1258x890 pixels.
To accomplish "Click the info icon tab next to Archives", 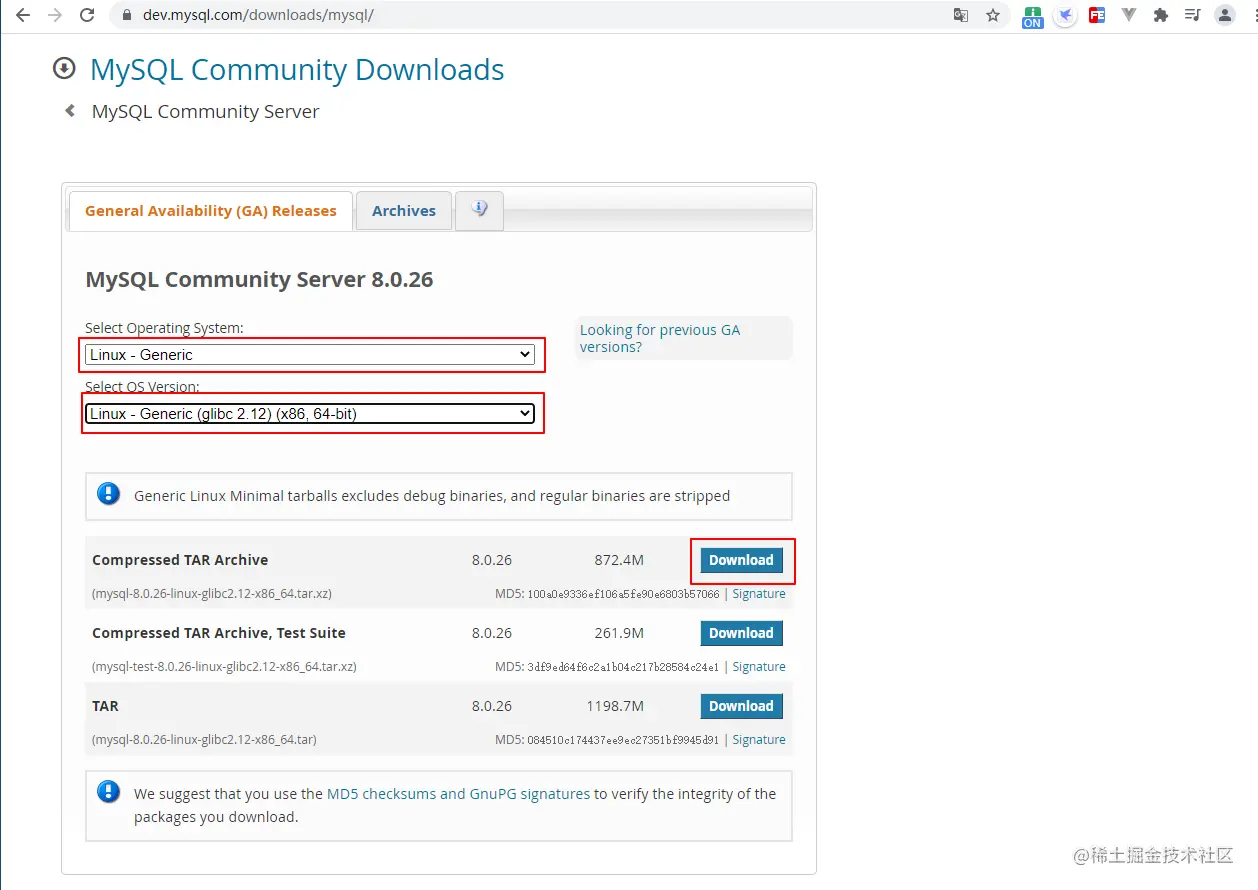I will pos(479,210).
